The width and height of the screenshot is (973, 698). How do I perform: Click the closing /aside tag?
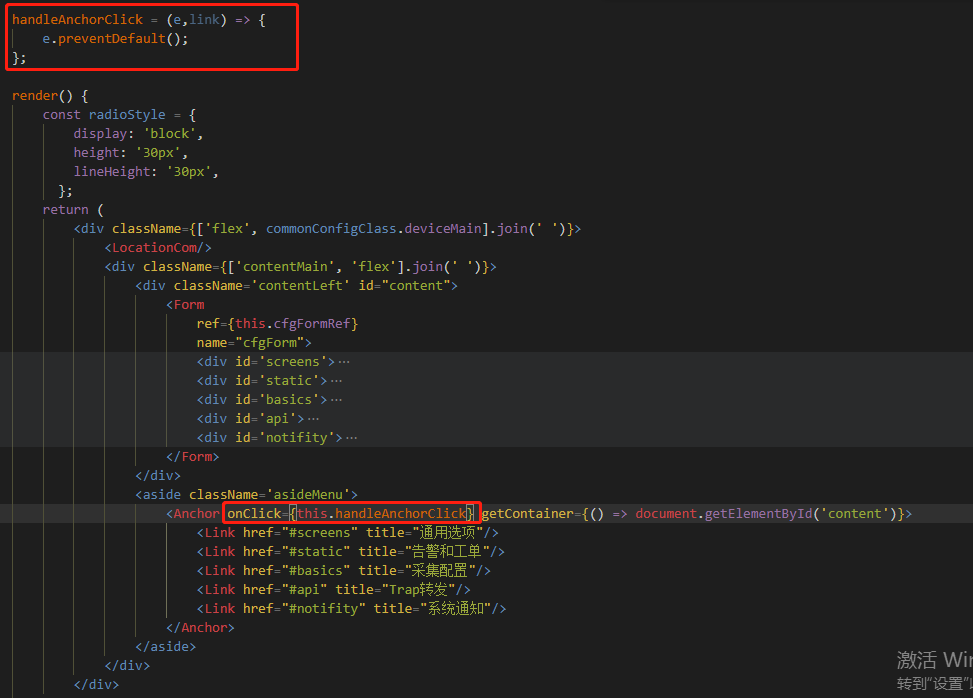(x=166, y=647)
